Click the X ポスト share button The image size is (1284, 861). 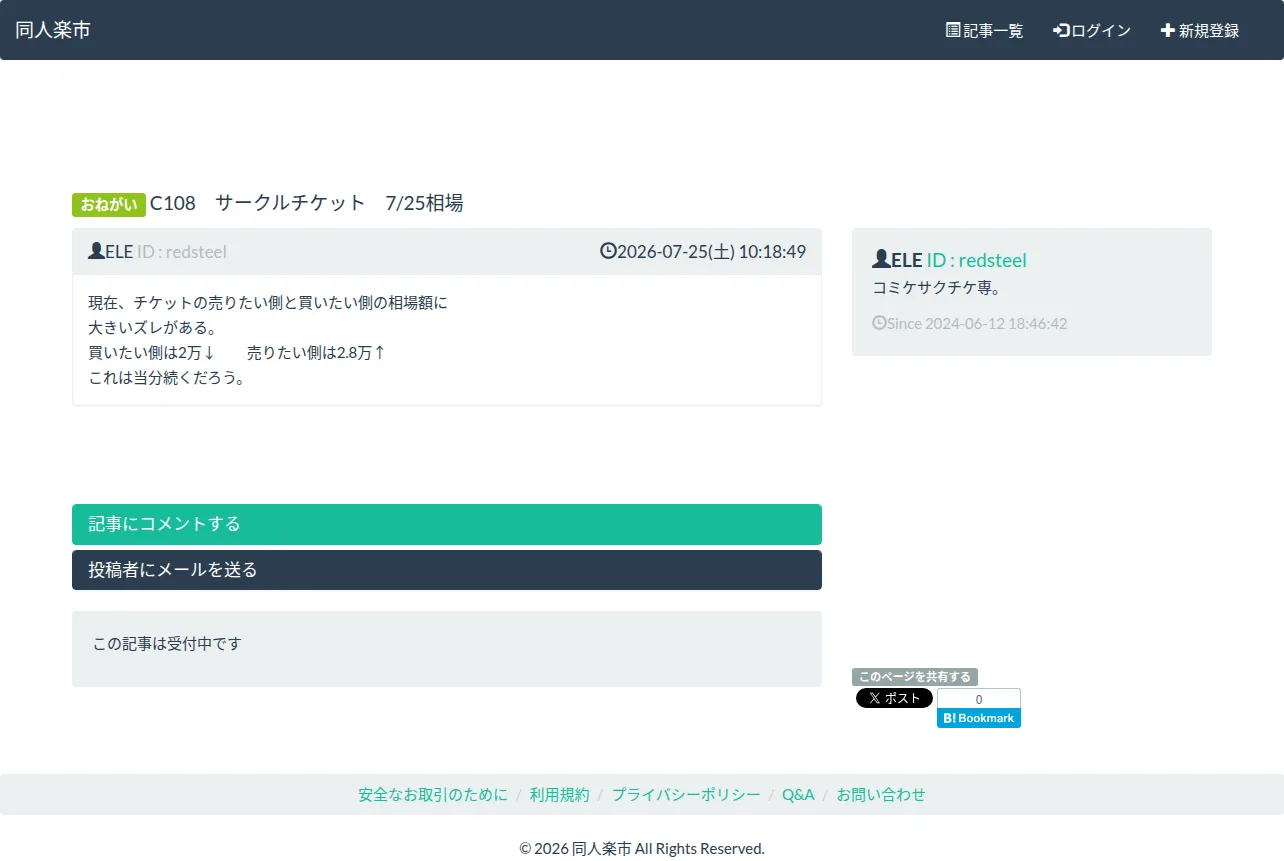click(894, 698)
